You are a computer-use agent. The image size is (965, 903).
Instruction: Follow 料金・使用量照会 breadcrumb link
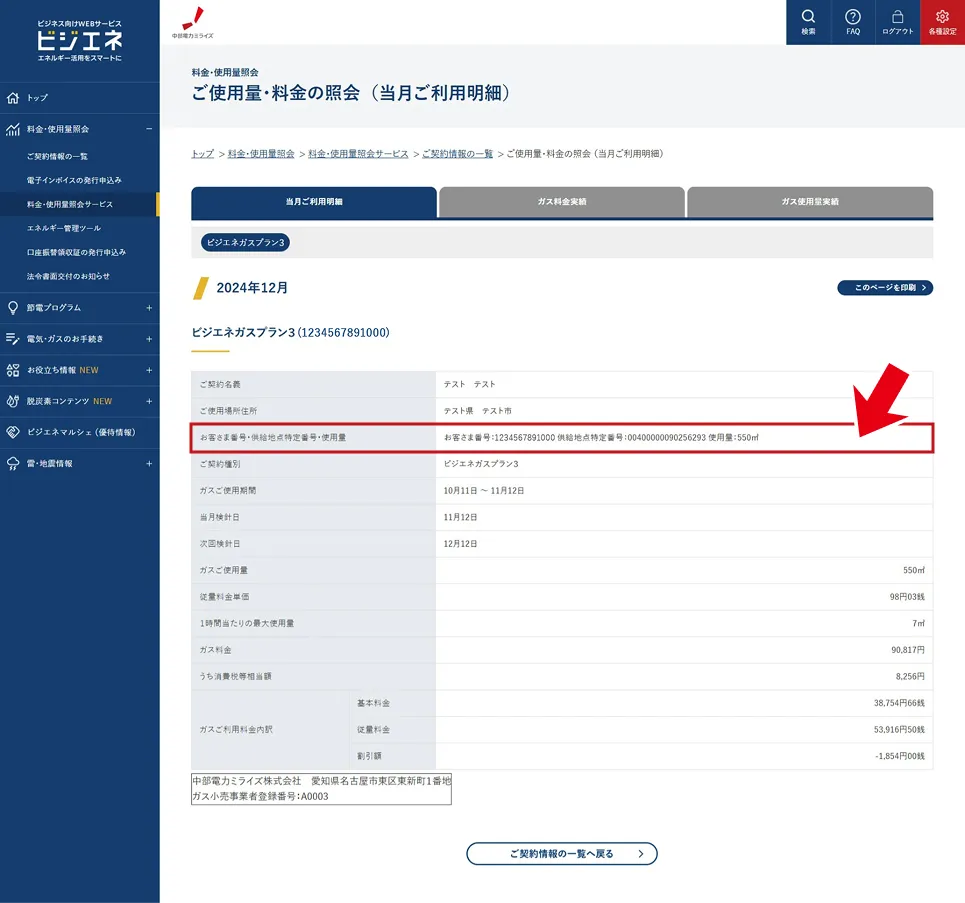click(261, 154)
